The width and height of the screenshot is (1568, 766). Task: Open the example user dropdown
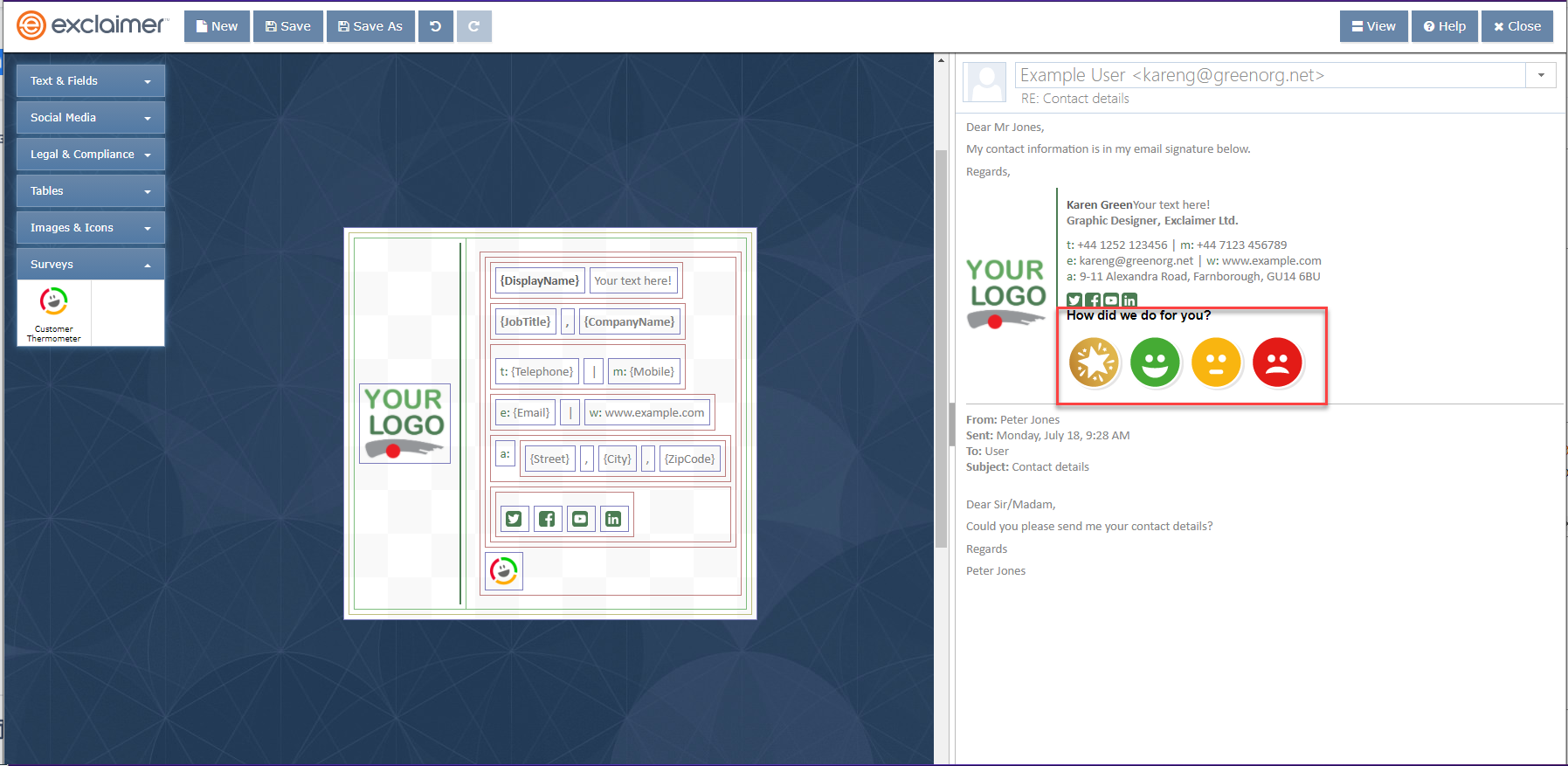coord(1541,75)
